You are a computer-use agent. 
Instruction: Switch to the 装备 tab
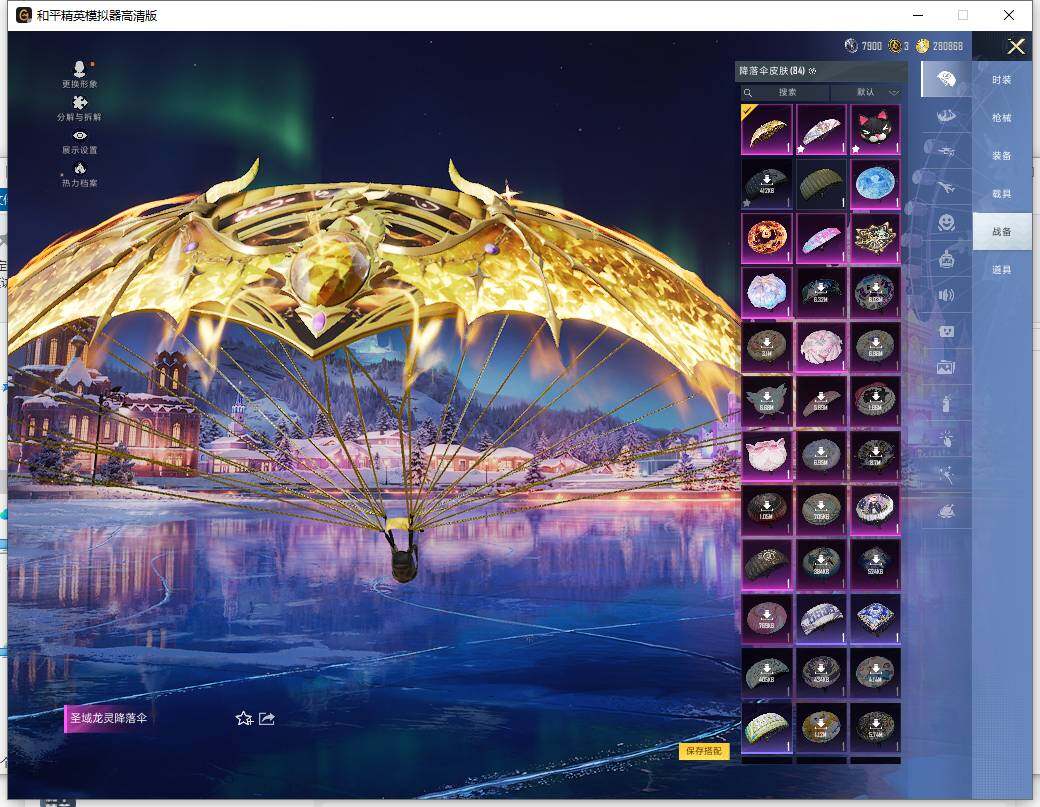point(1002,155)
